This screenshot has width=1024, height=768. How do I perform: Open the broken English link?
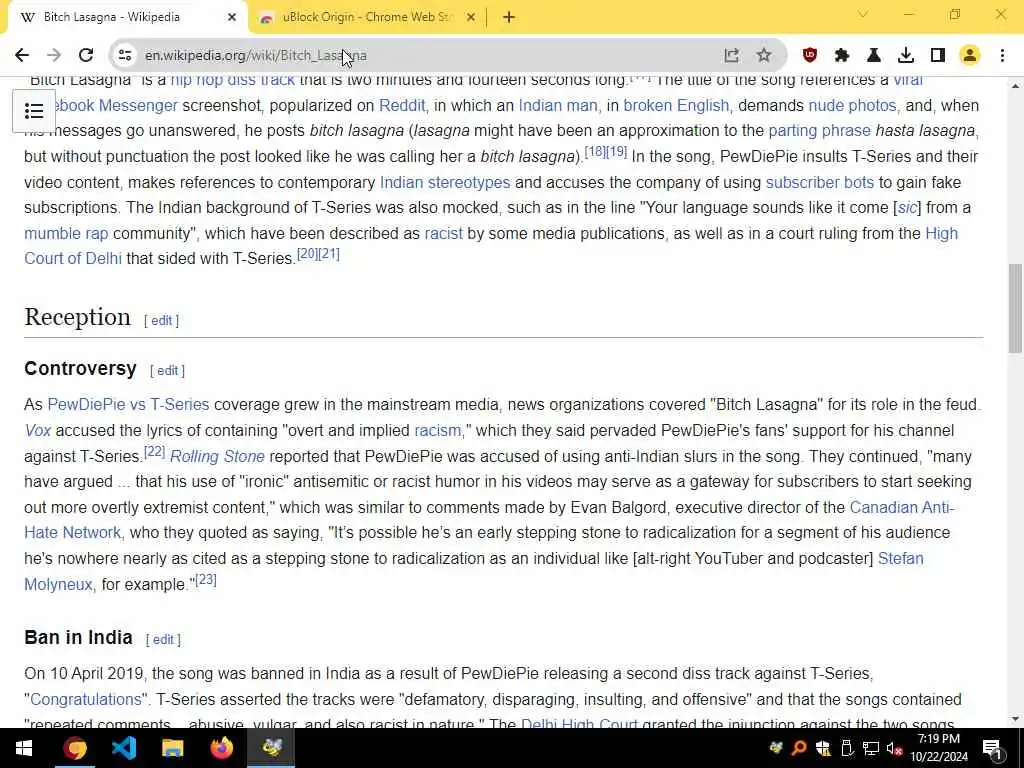pos(676,106)
